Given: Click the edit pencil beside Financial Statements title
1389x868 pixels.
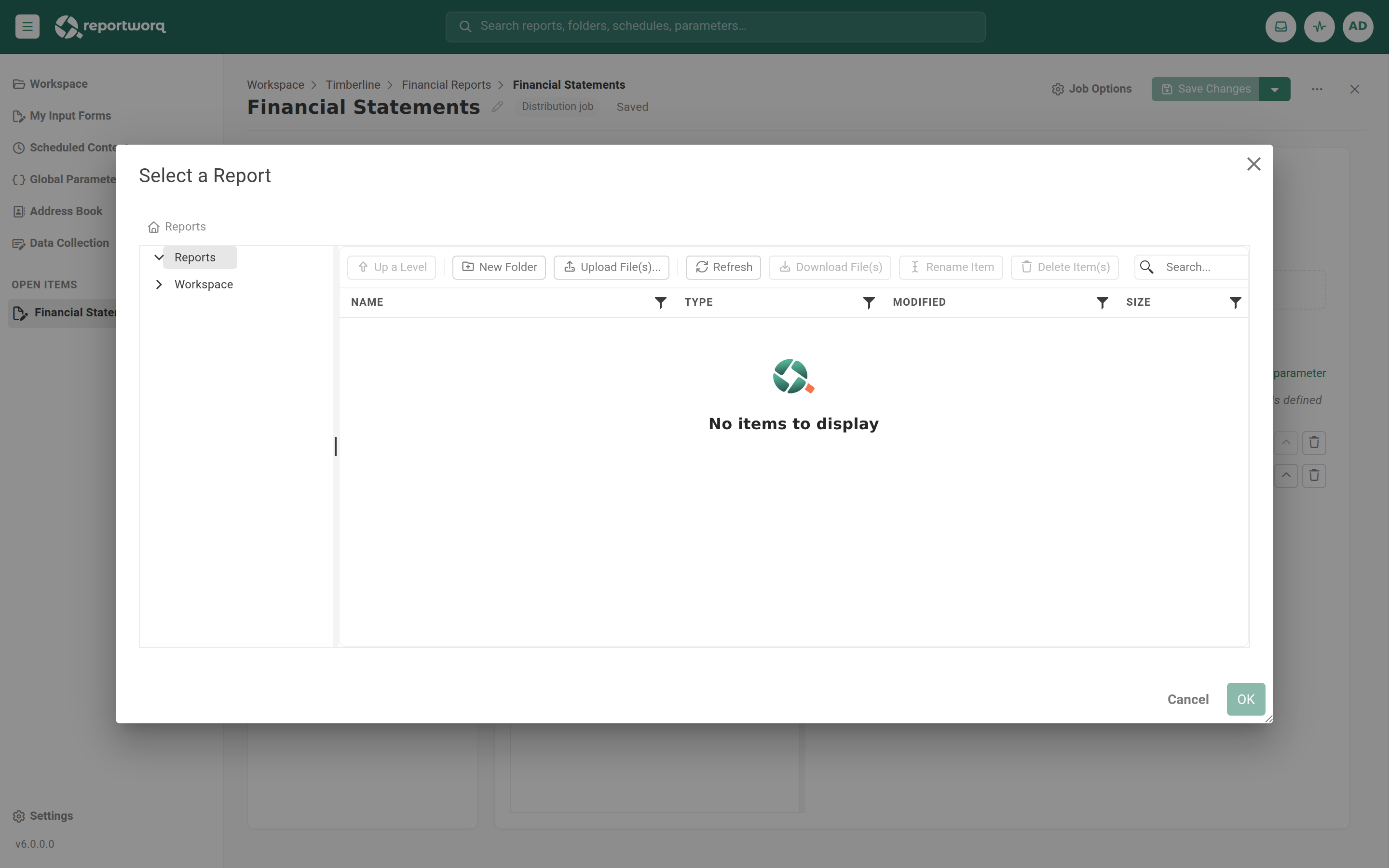Looking at the screenshot, I should pyautogui.click(x=497, y=107).
